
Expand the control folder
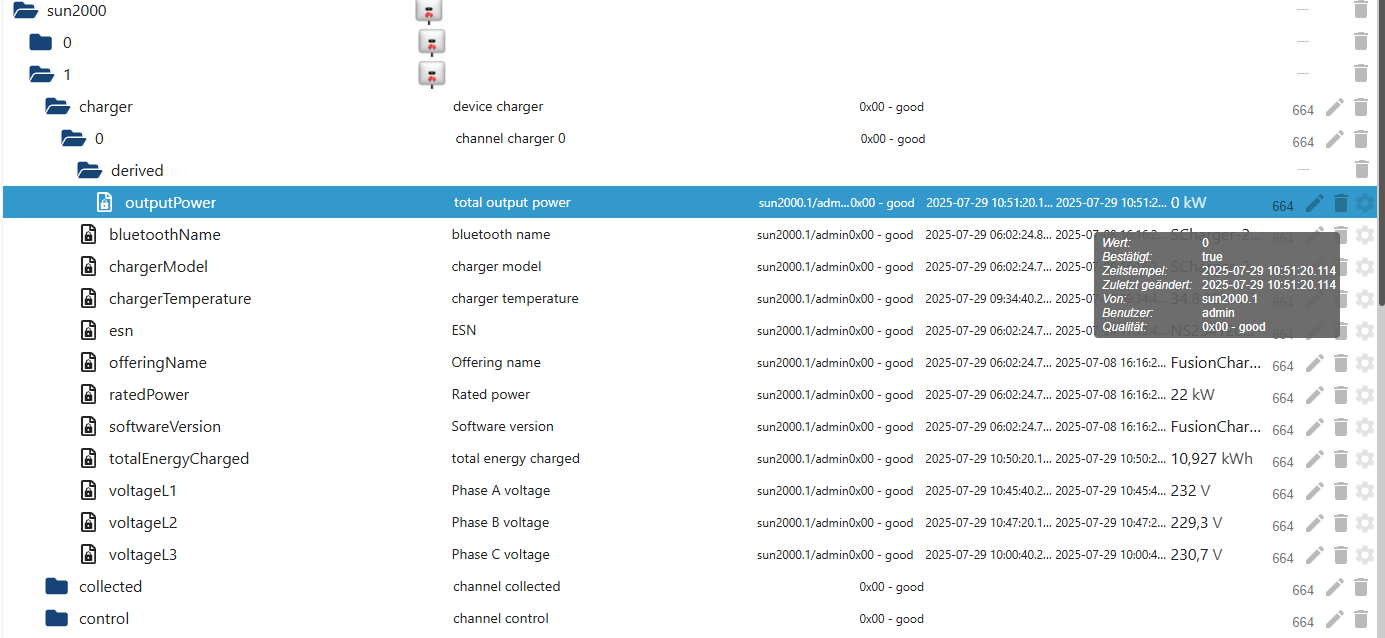(x=57, y=619)
